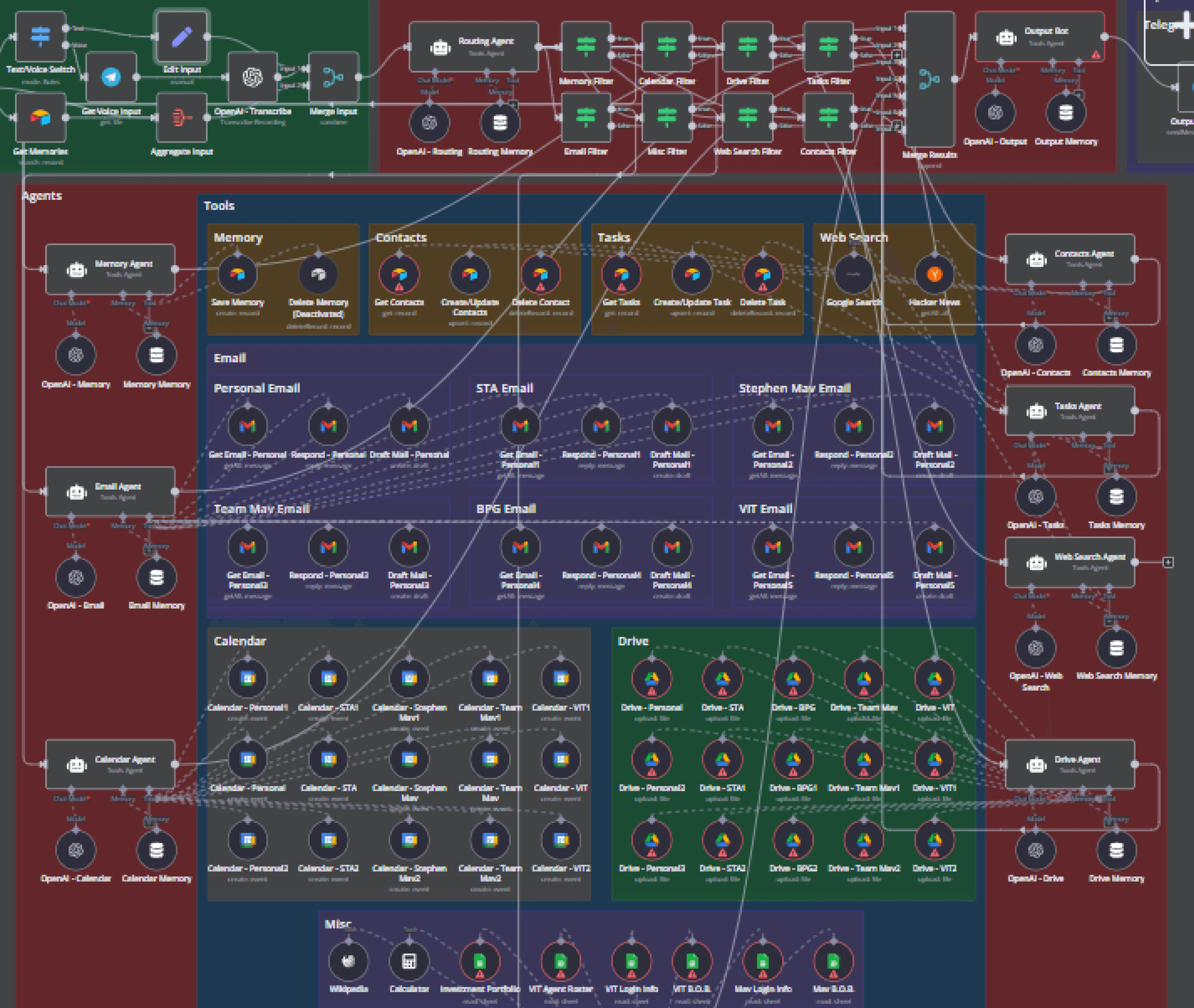This screenshot has height=1008, width=1194.
Task: Open the OpenAI - Transcribe node
Action: 253,77
